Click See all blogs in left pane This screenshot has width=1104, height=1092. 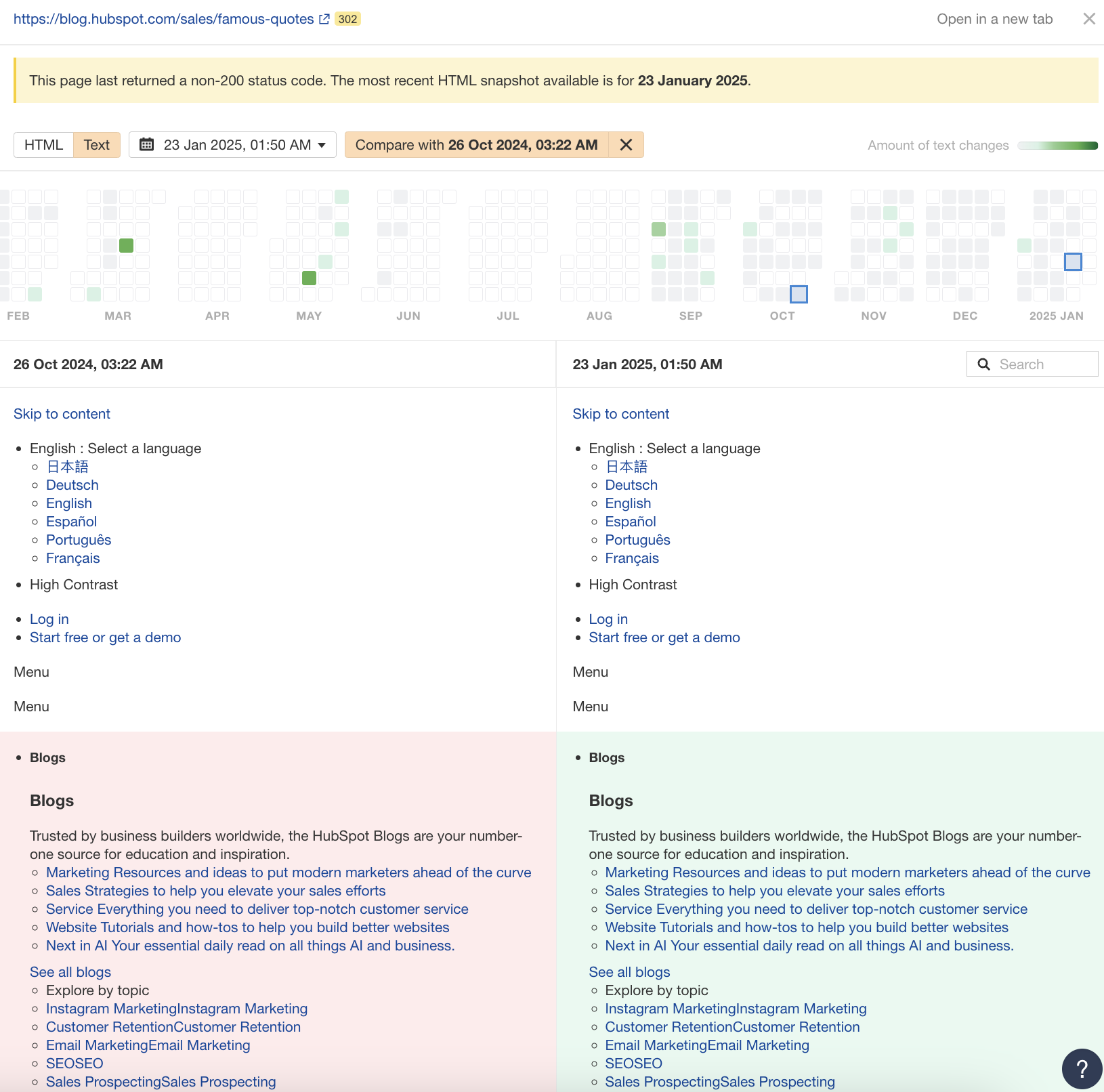click(x=70, y=972)
